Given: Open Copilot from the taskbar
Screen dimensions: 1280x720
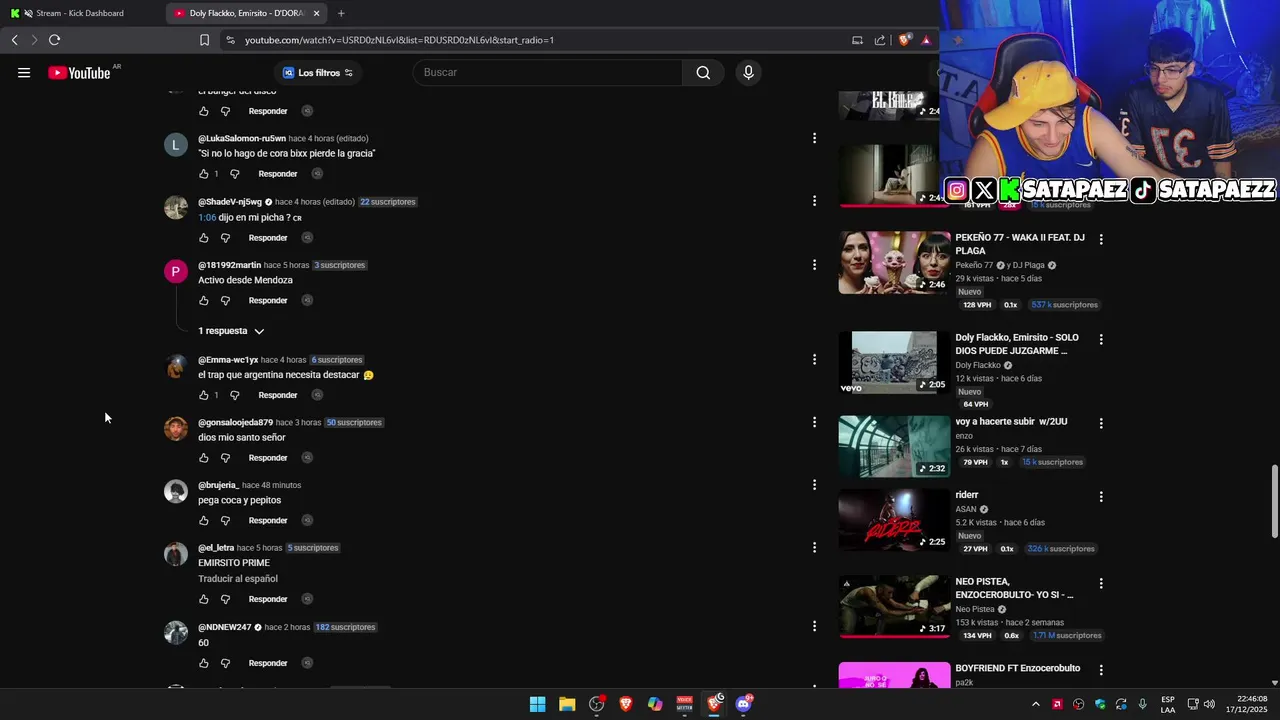Looking at the screenshot, I should click(655, 704).
